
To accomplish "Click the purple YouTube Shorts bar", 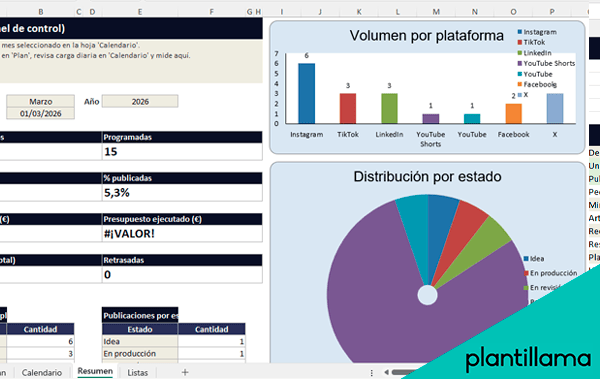I will (x=431, y=119).
